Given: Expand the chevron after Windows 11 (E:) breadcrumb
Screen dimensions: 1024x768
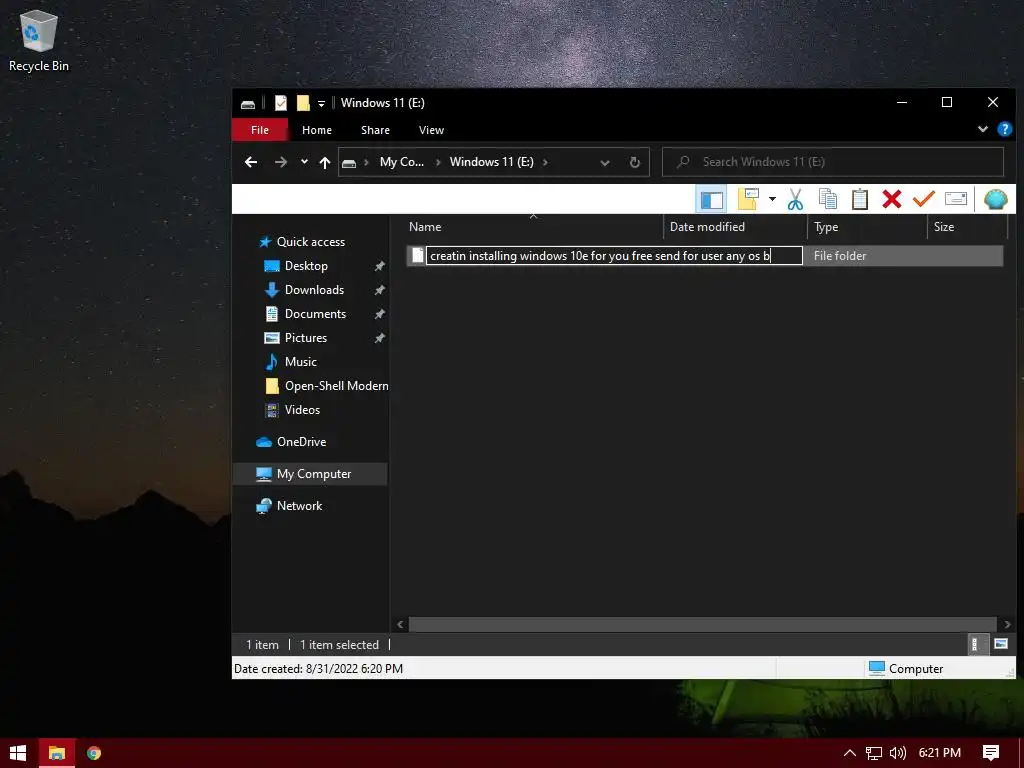Looking at the screenshot, I should [x=545, y=162].
